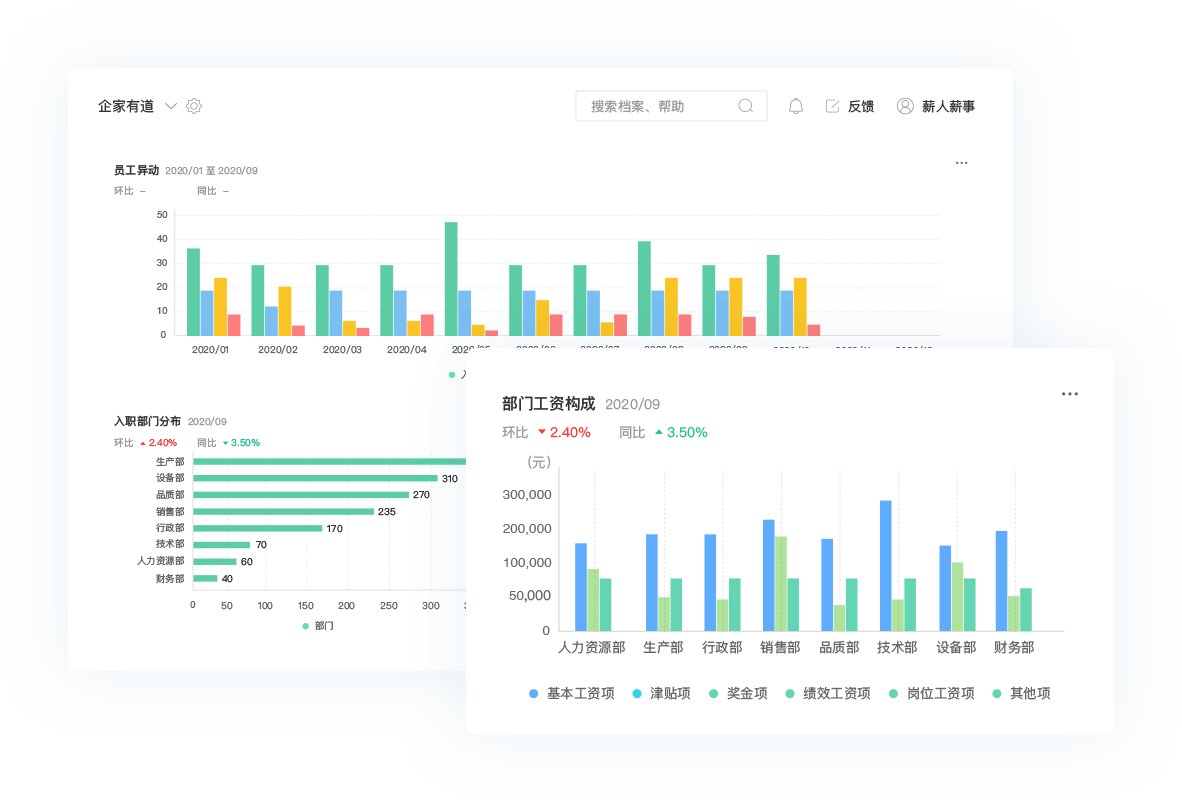Image resolution: width=1182 pixels, height=803 pixels.
Task: Click the 其他项 legend color dot
Action: [x=997, y=693]
